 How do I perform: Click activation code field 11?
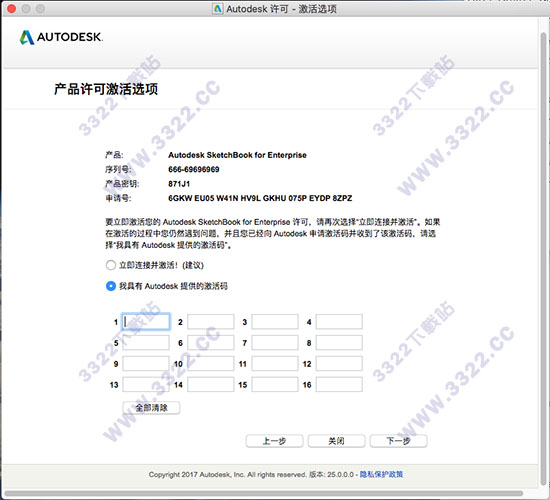coord(275,364)
